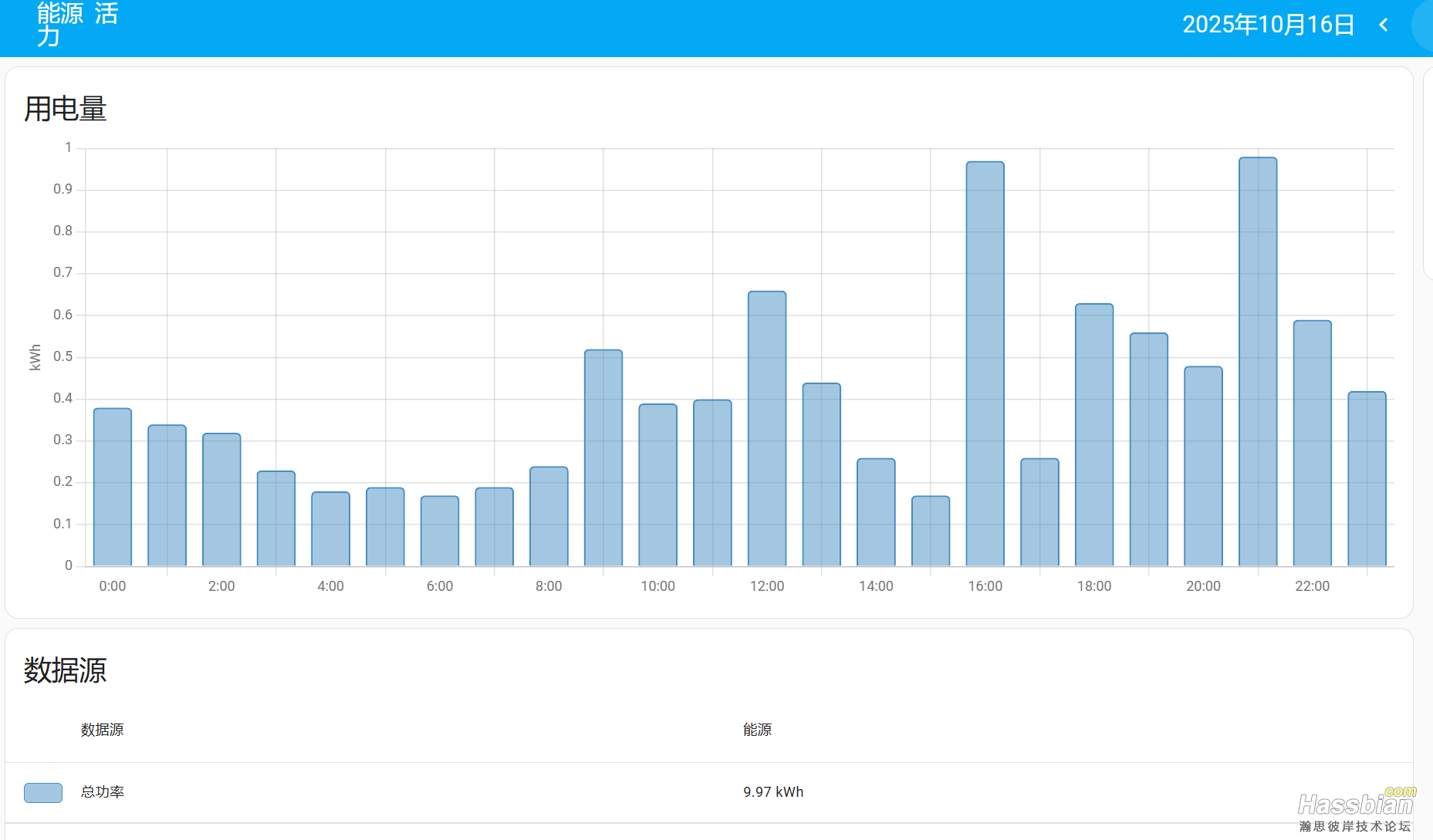Select the short 15:00 usage bar
Screen dimensions: 1433x840
point(931,531)
